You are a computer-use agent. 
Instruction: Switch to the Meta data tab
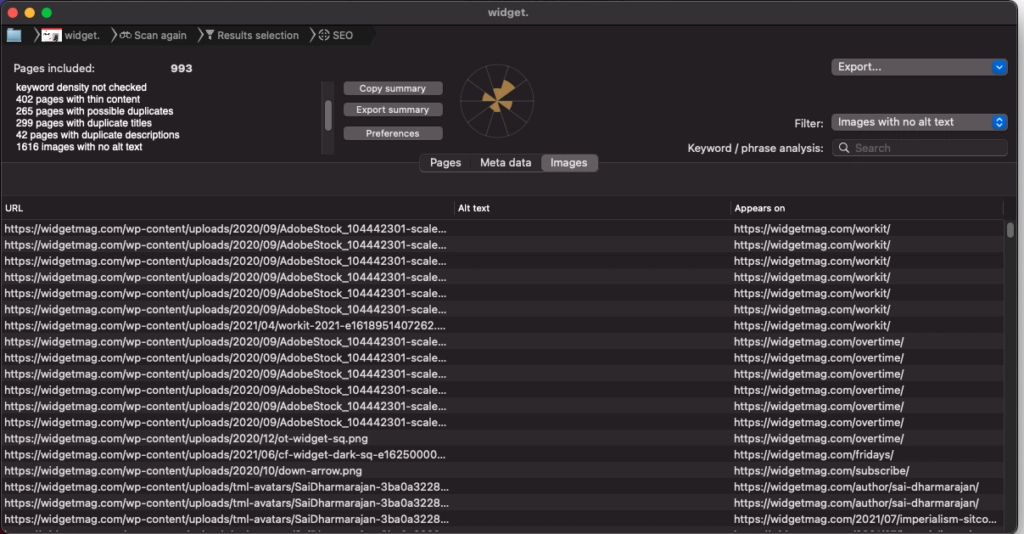(x=505, y=163)
